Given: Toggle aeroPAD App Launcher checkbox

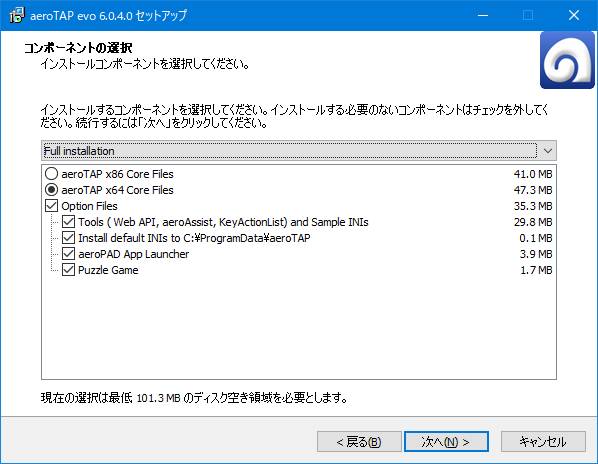Looking at the screenshot, I should pos(68,254).
